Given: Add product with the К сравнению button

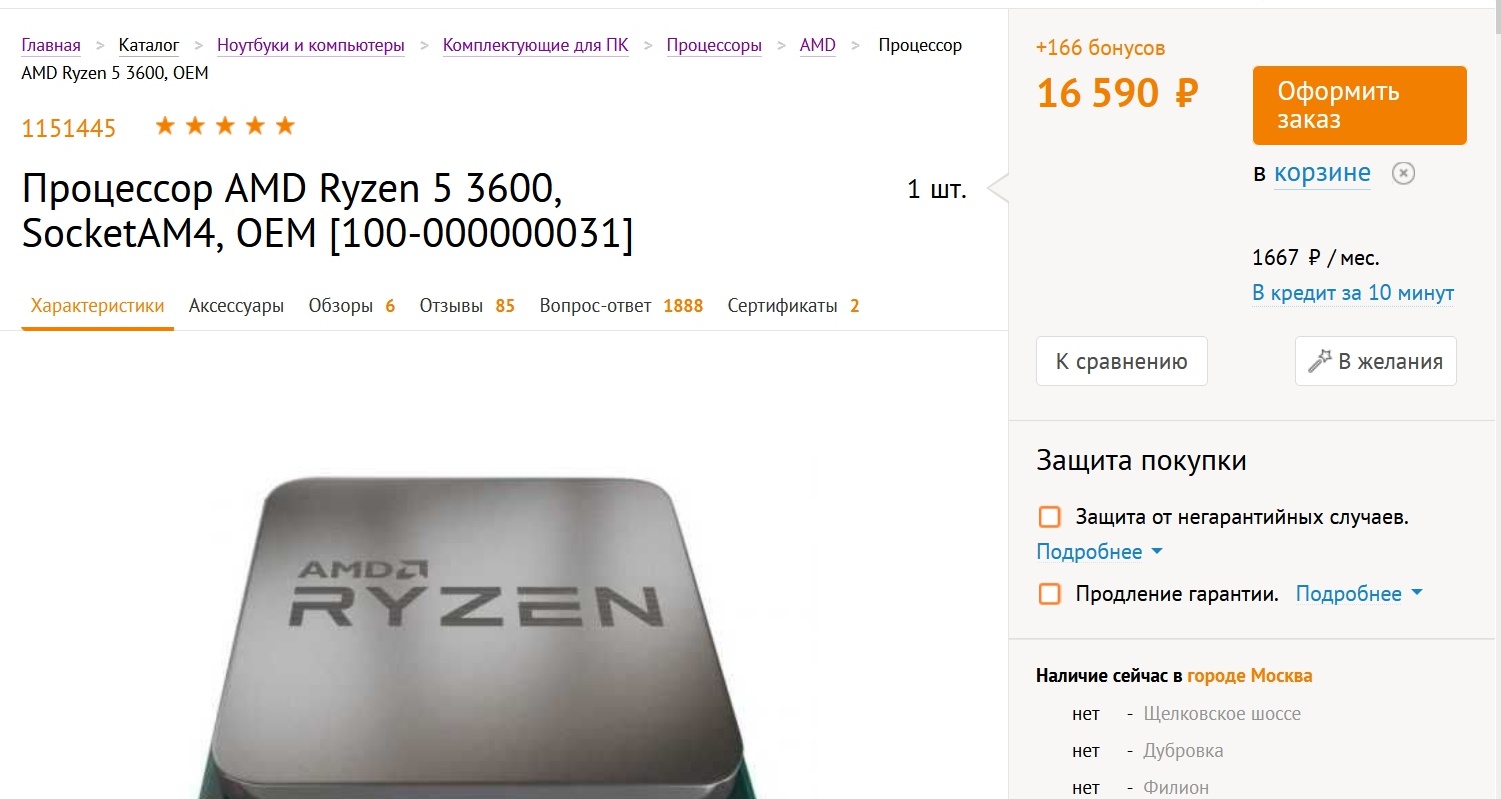Looking at the screenshot, I should coord(1122,361).
